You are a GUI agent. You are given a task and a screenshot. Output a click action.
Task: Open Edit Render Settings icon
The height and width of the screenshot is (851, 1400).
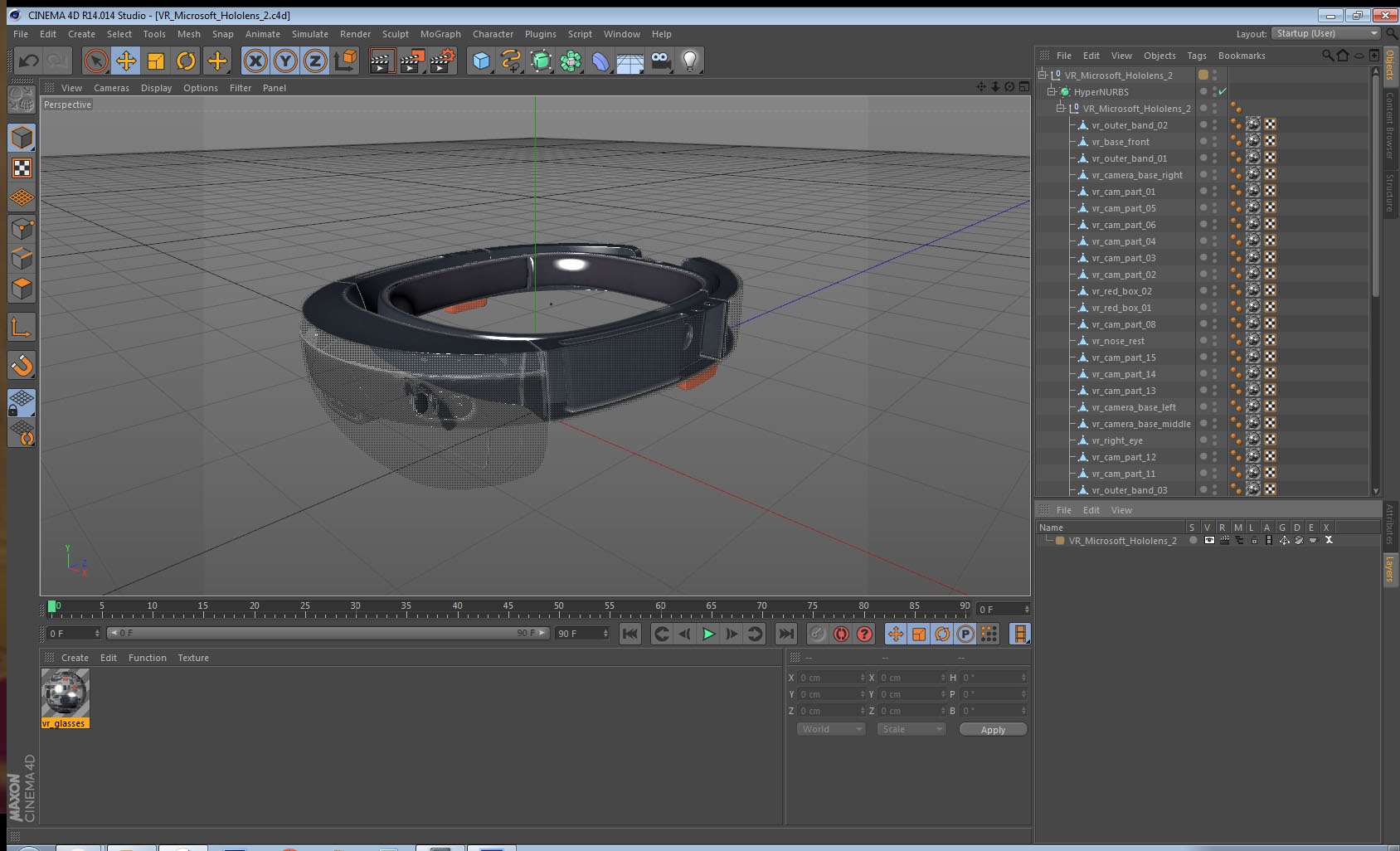[443, 61]
